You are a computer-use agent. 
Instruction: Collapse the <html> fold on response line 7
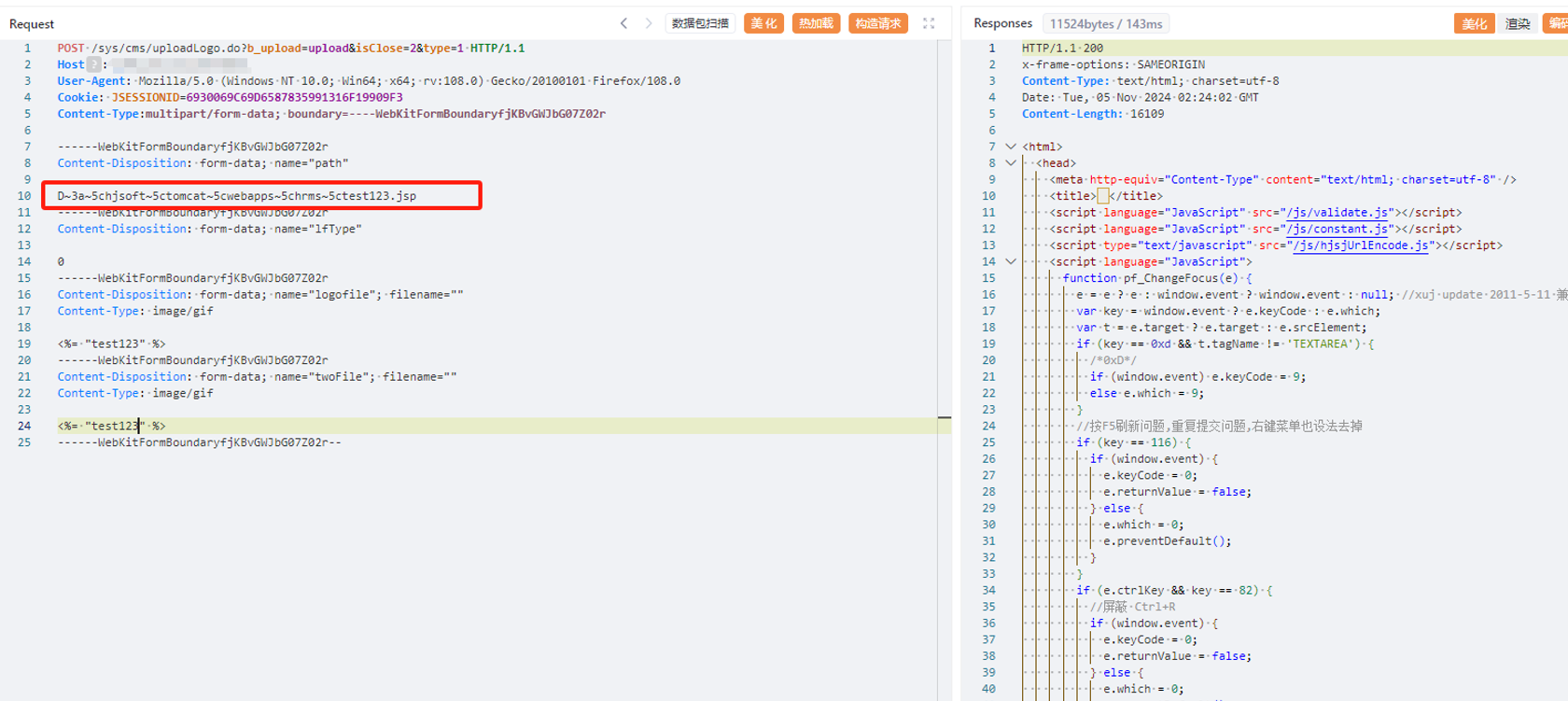pyautogui.click(x=1011, y=147)
